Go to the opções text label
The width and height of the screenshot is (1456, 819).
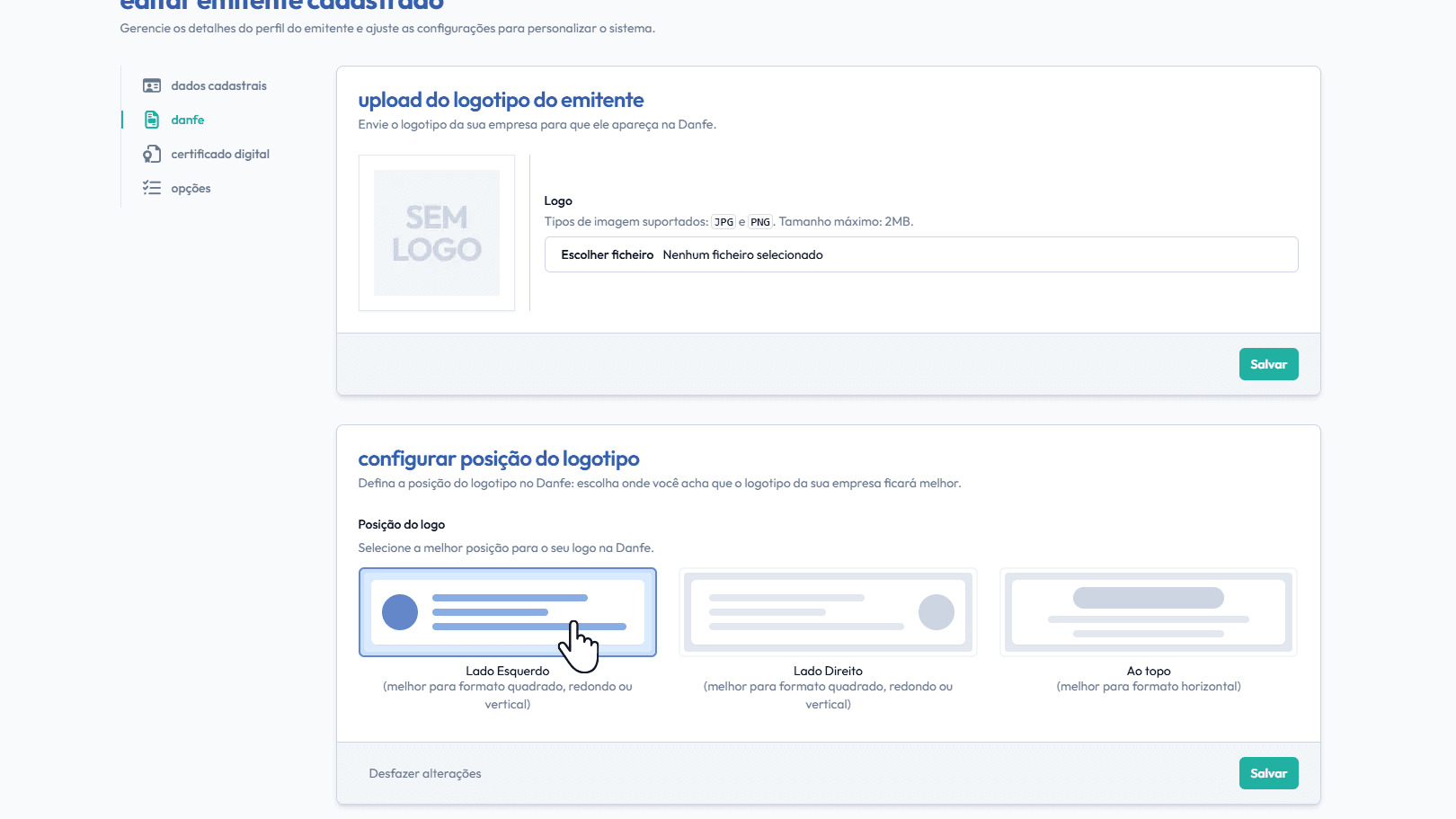click(x=191, y=189)
